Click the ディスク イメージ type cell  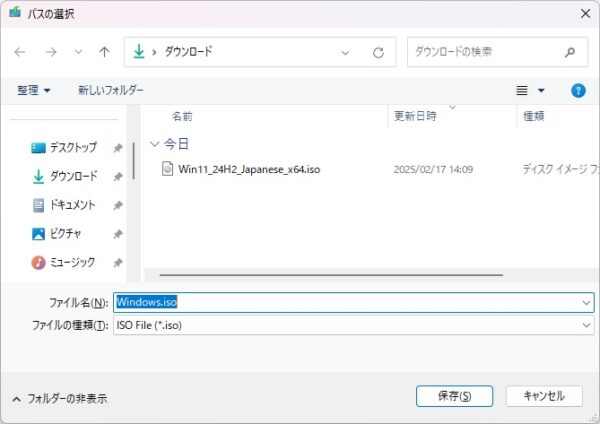click(561, 169)
